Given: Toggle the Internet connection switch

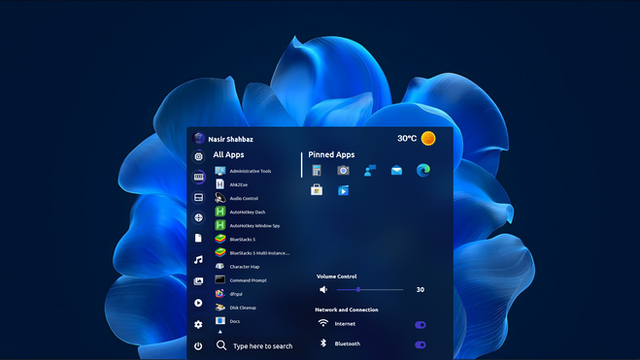Looking at the screenshot, I should pos(420,325).
